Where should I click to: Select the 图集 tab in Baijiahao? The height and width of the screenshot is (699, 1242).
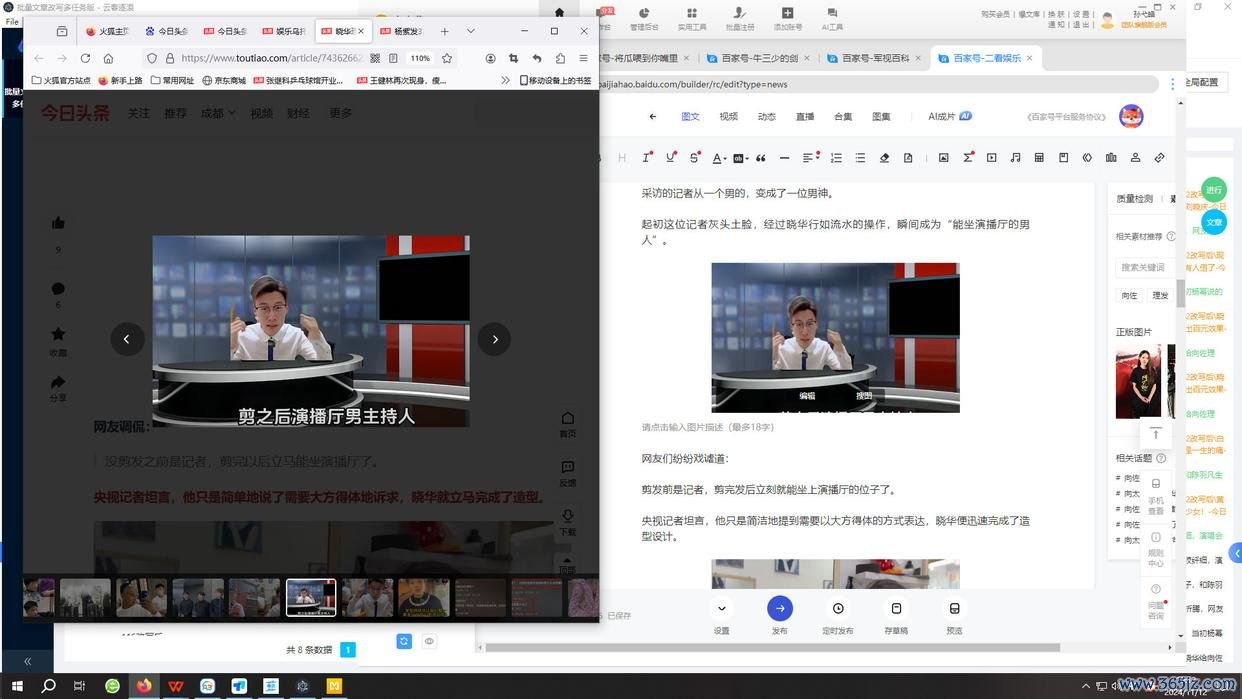click(880, 117)
